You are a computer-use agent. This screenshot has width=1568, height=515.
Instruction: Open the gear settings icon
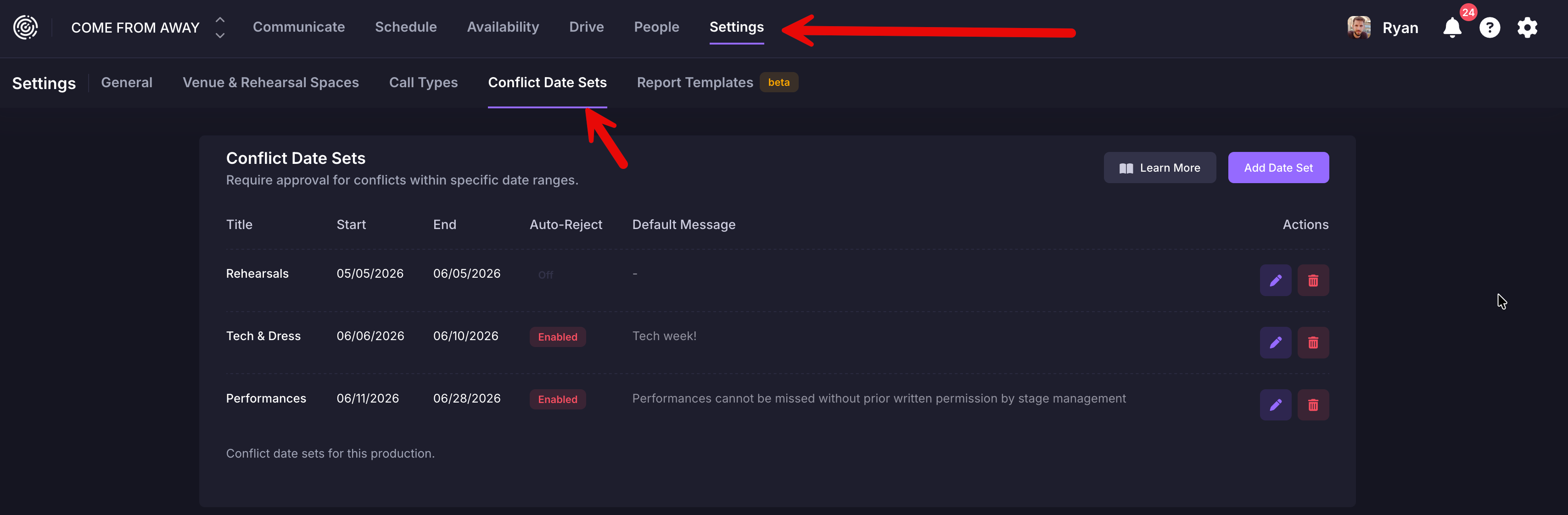click(1527, 28)
